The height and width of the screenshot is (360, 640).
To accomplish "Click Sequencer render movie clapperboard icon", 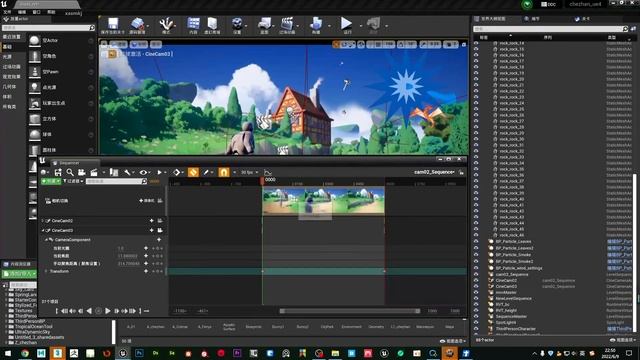I will 94,172.
